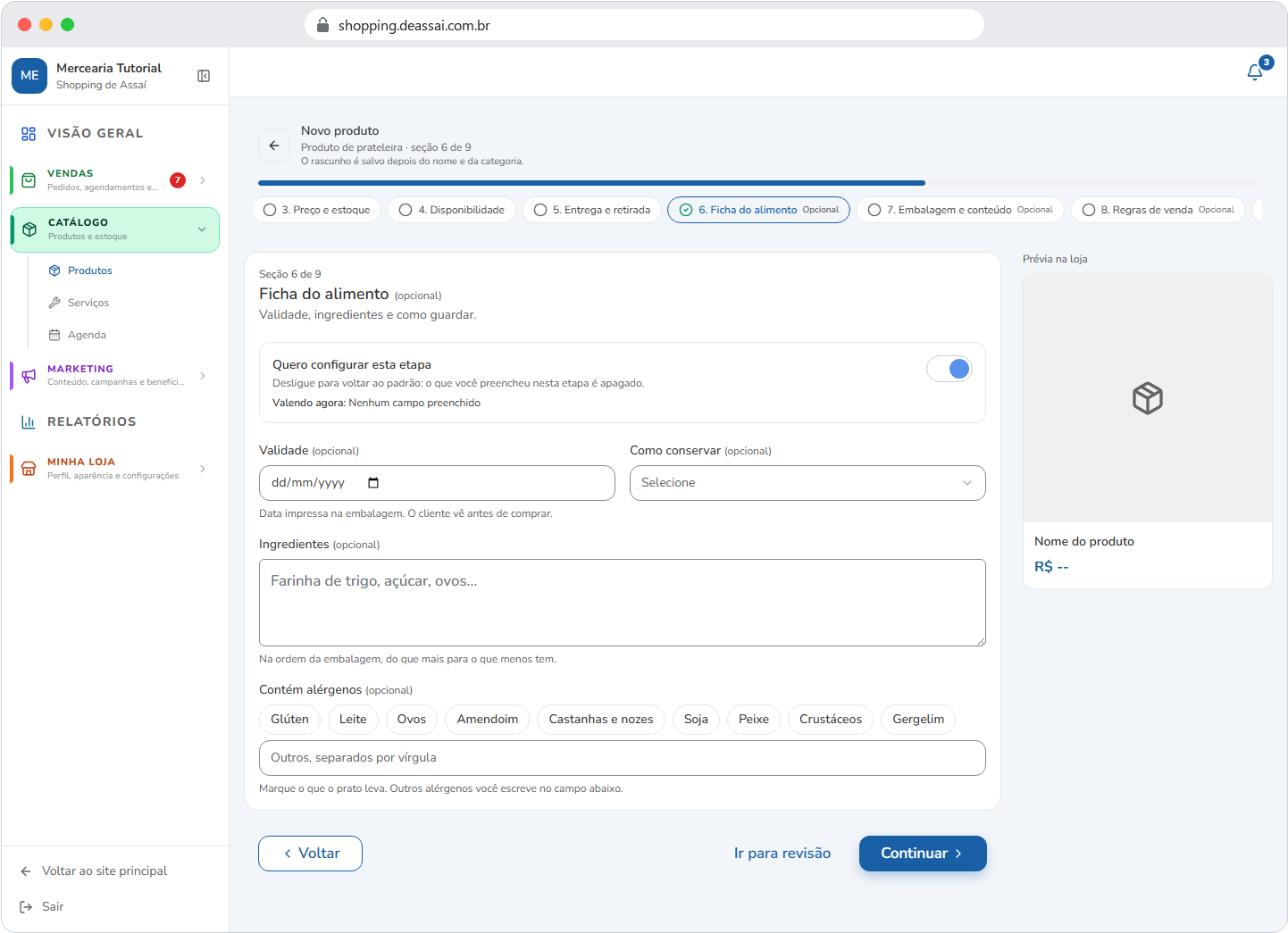Click the Ingredientes text area
The image size is (1288, 933).
[x=623, y=603]
